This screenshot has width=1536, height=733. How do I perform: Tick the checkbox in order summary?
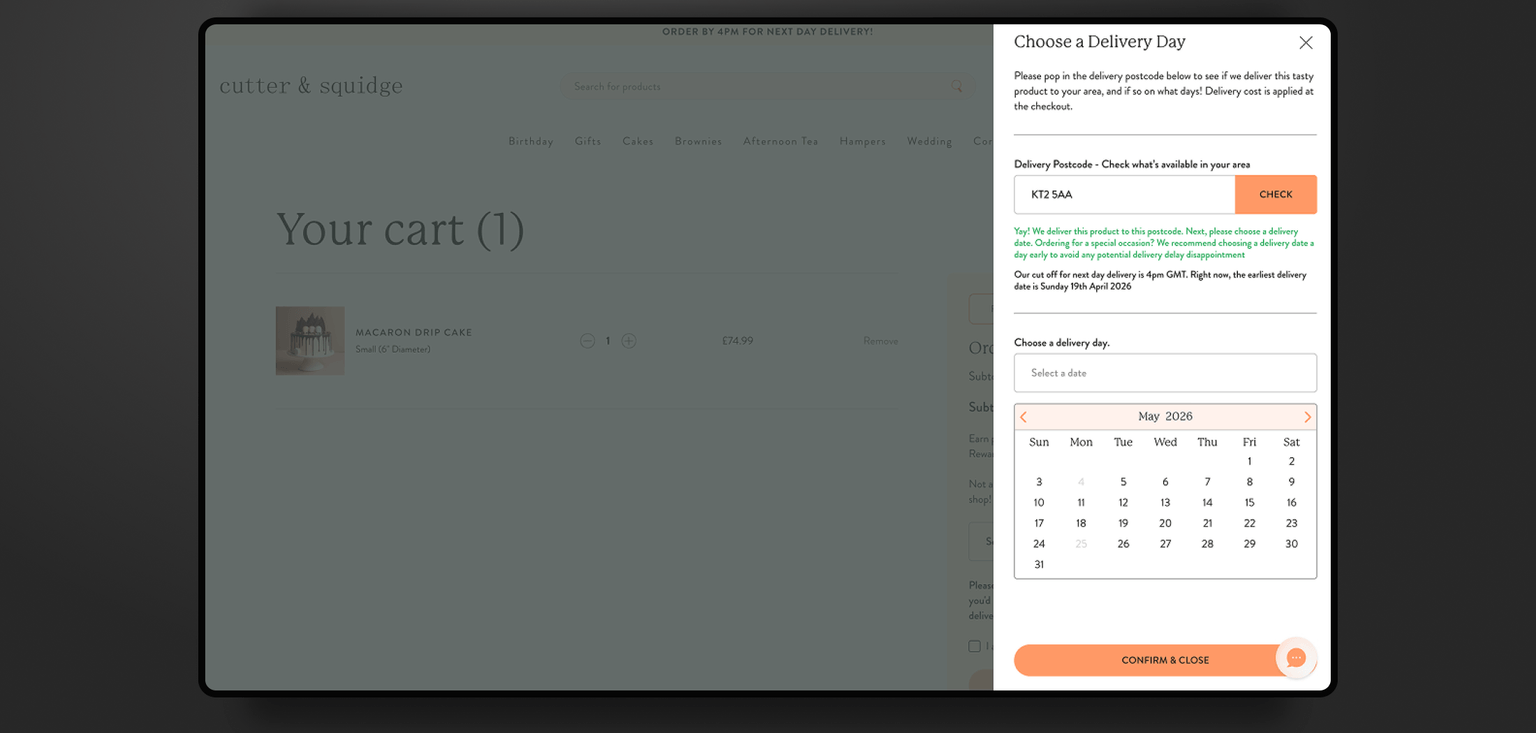[x=974, y=646]
